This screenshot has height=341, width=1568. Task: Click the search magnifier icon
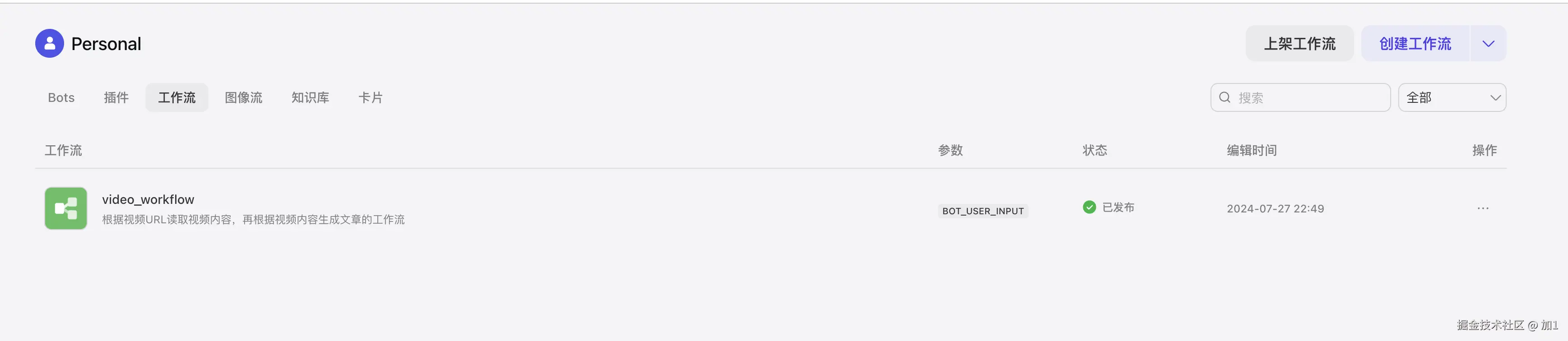point(1225,98)
